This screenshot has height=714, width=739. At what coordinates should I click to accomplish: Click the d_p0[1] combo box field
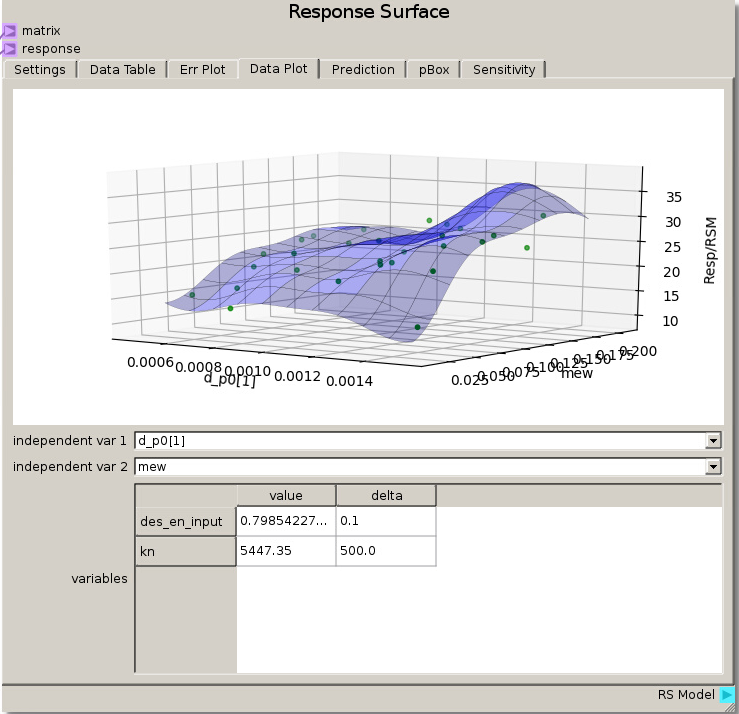coord(418,440)
